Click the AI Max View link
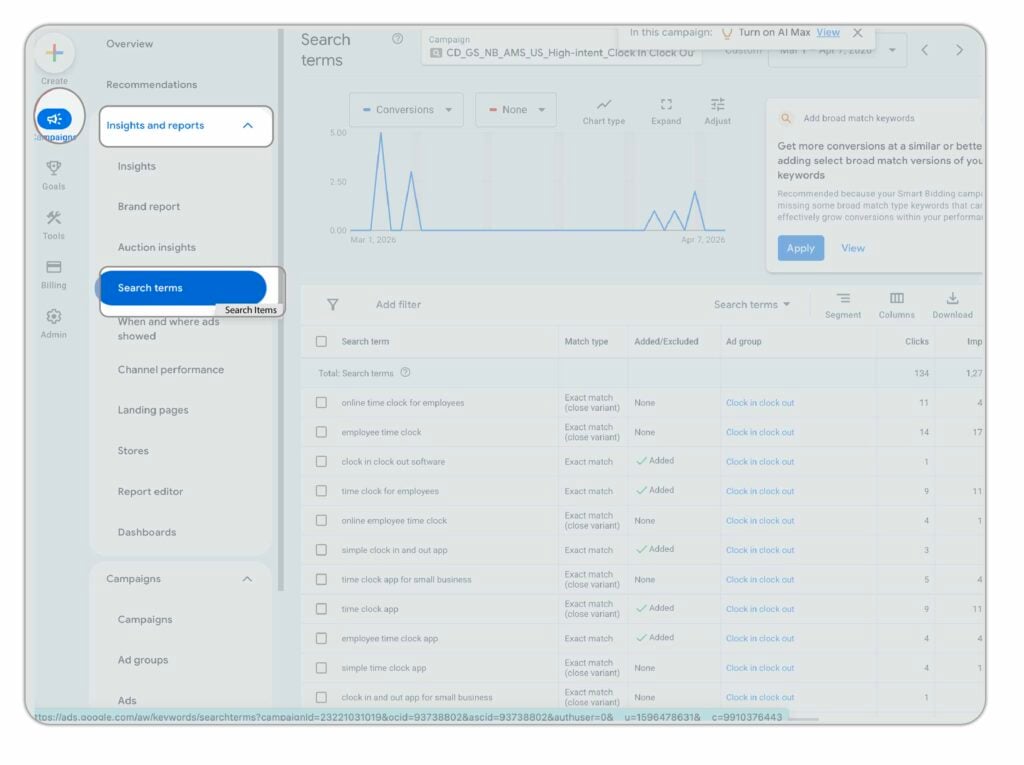The width and height of the screenshot is (1024, 765). click(x=828, y=33)
